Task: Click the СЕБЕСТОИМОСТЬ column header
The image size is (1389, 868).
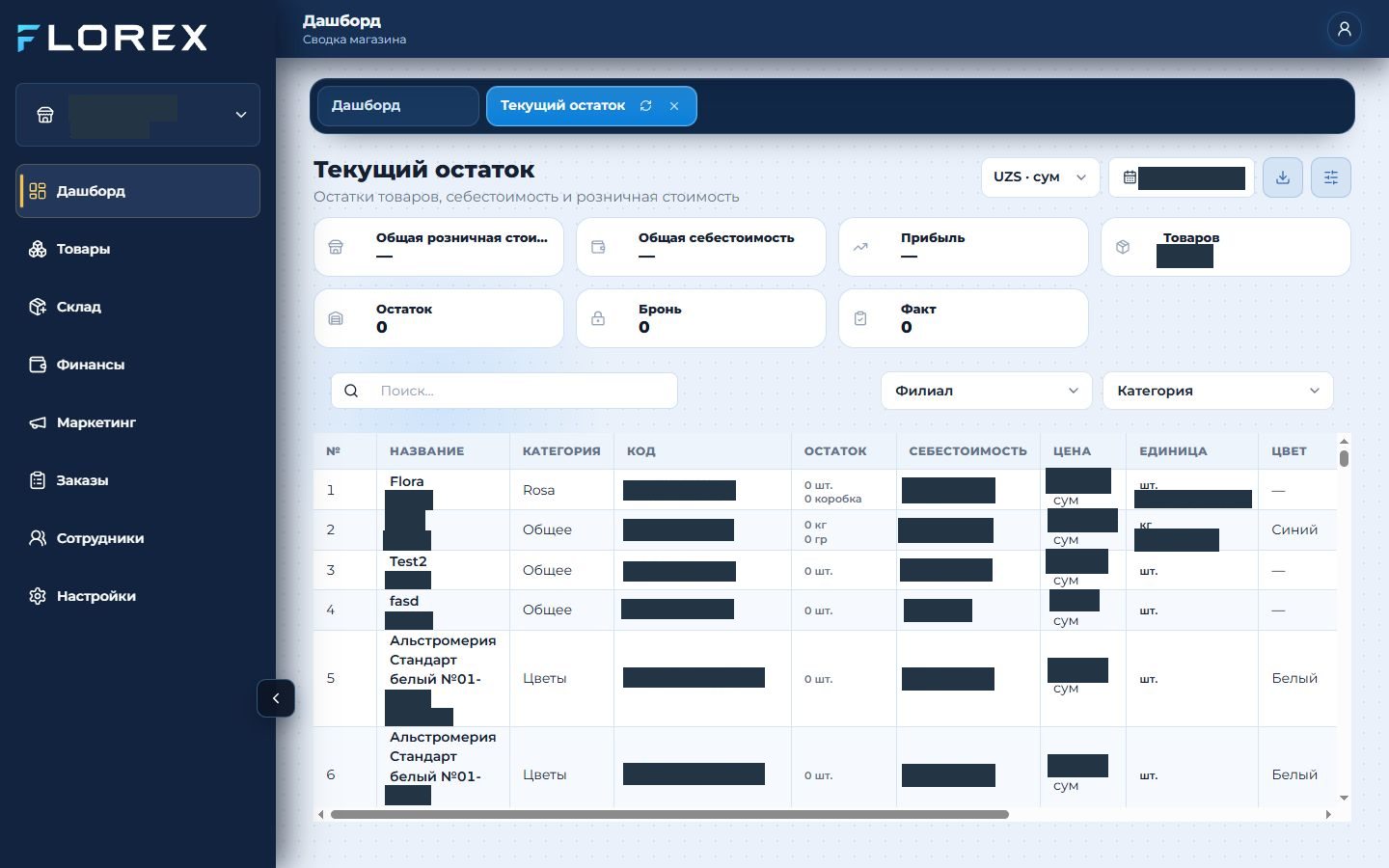Action: click(x=967, y=451)
